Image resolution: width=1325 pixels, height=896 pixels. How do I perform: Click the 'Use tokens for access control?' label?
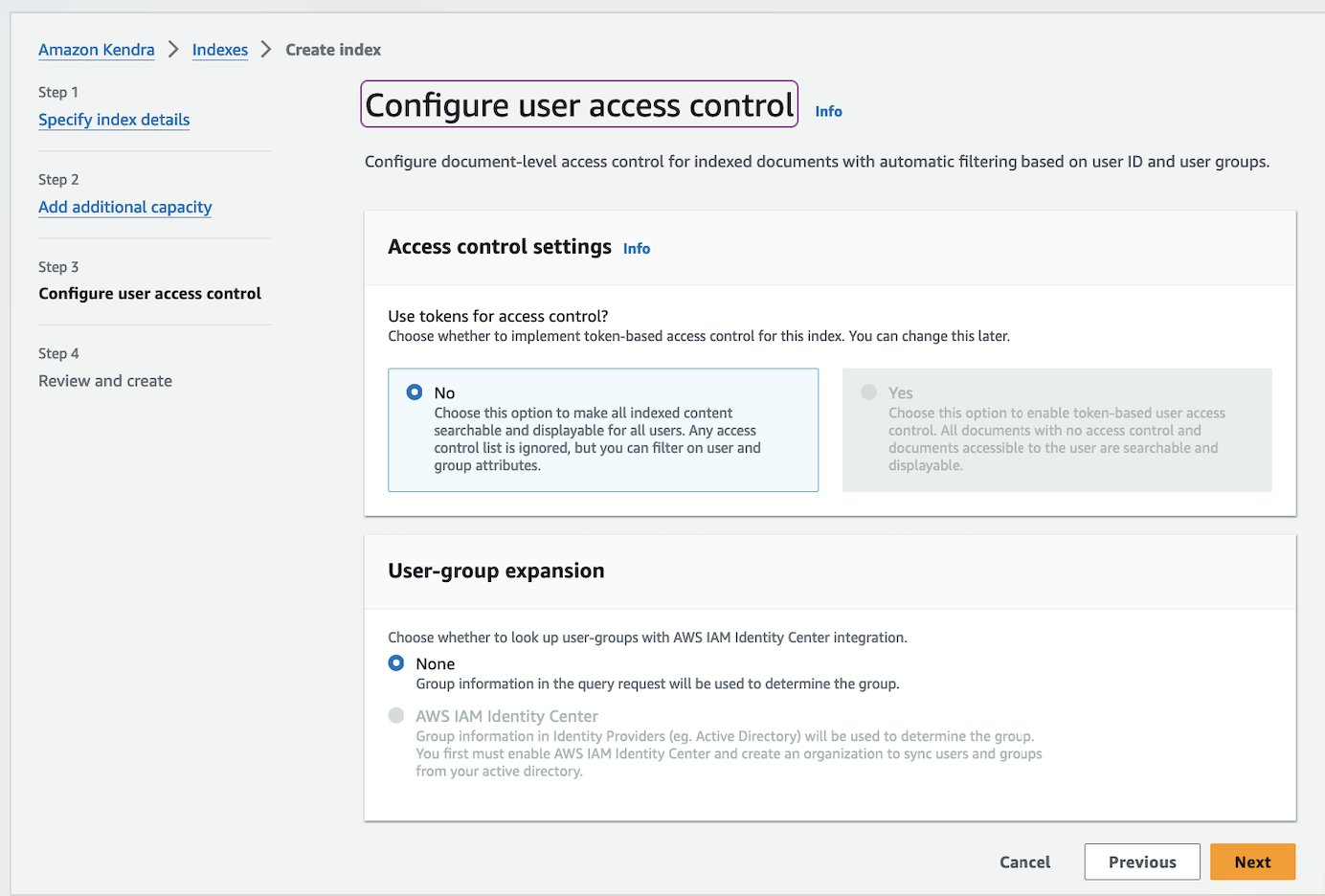[498, 316]
